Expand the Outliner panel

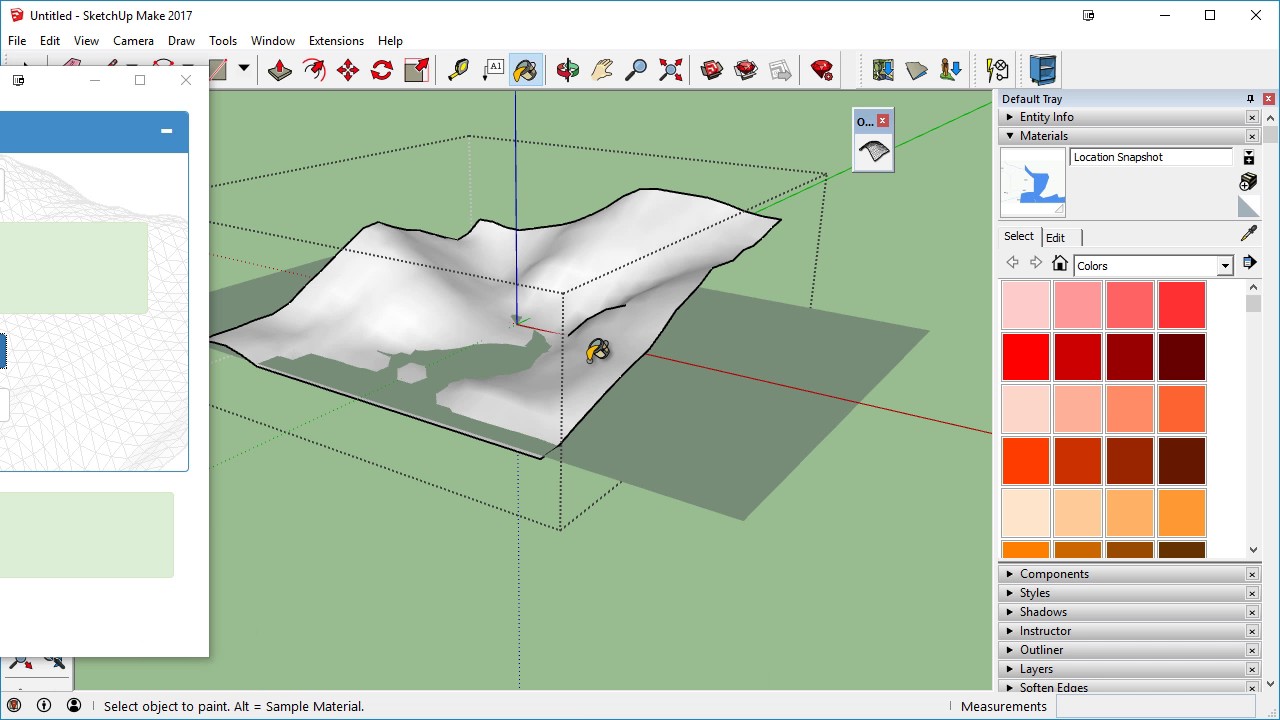coord(1125,650)
